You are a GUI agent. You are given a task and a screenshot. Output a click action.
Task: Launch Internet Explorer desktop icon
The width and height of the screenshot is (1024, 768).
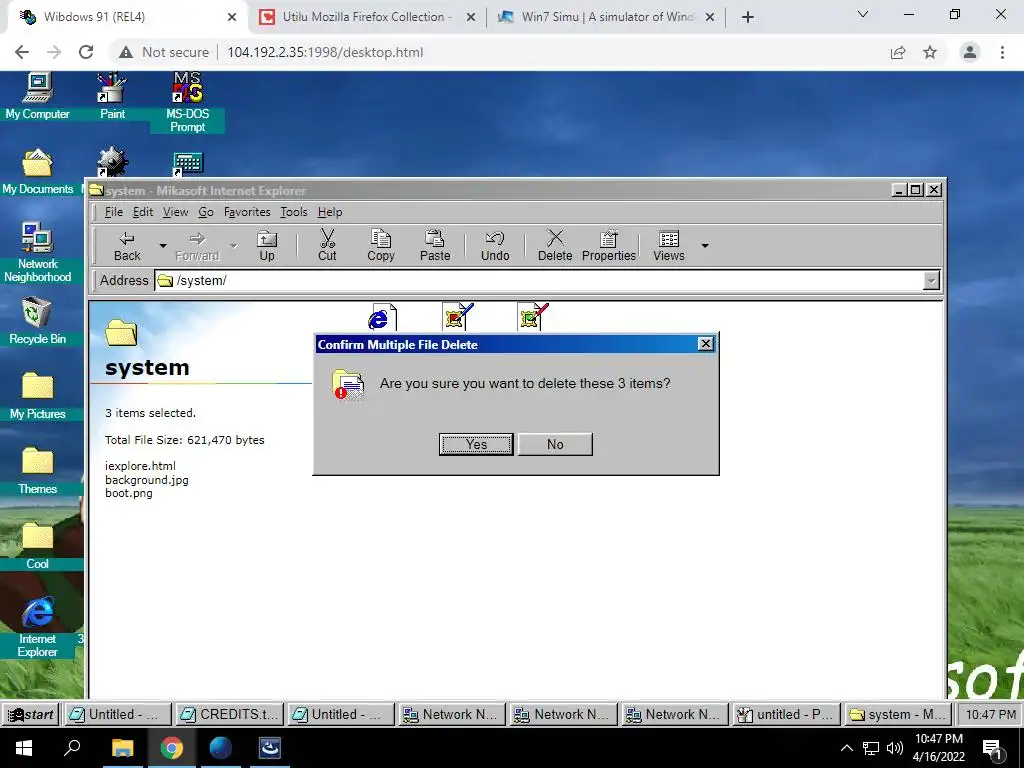click(x=37, y=628)
